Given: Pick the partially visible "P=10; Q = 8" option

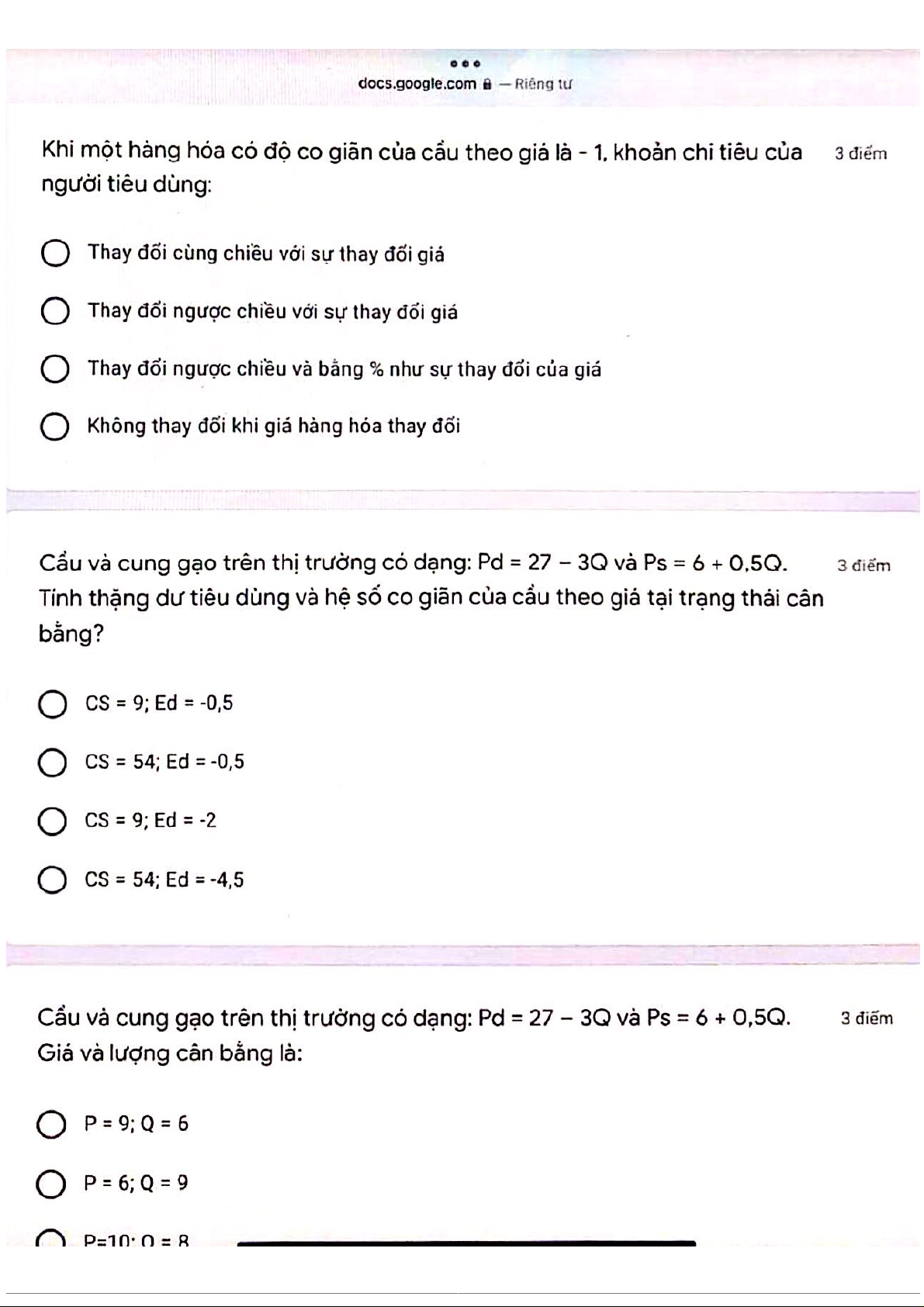Looking at the screenshot, I should (x=51, y=1240).
